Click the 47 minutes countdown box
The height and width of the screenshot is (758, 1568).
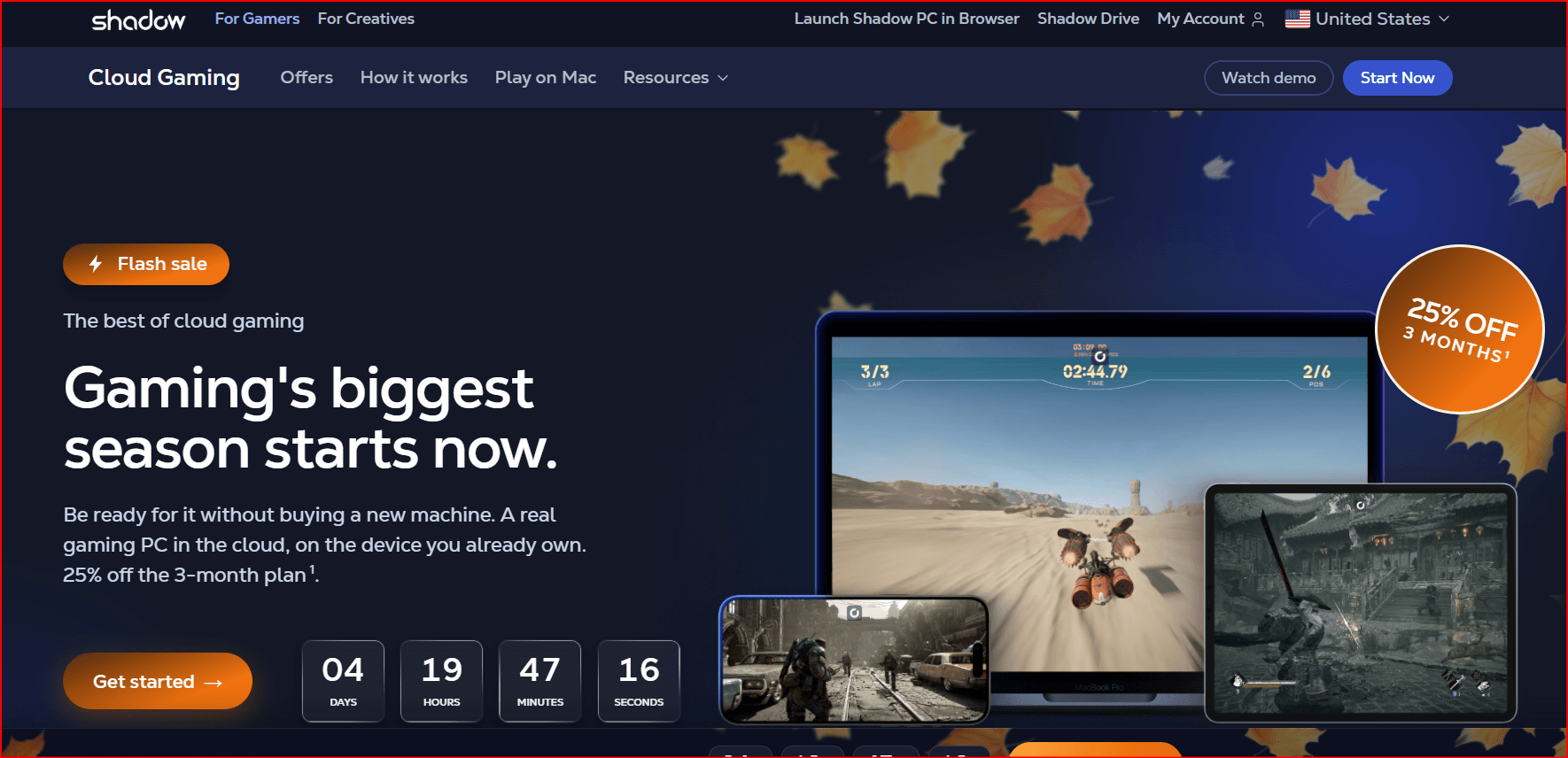(540, 681)
